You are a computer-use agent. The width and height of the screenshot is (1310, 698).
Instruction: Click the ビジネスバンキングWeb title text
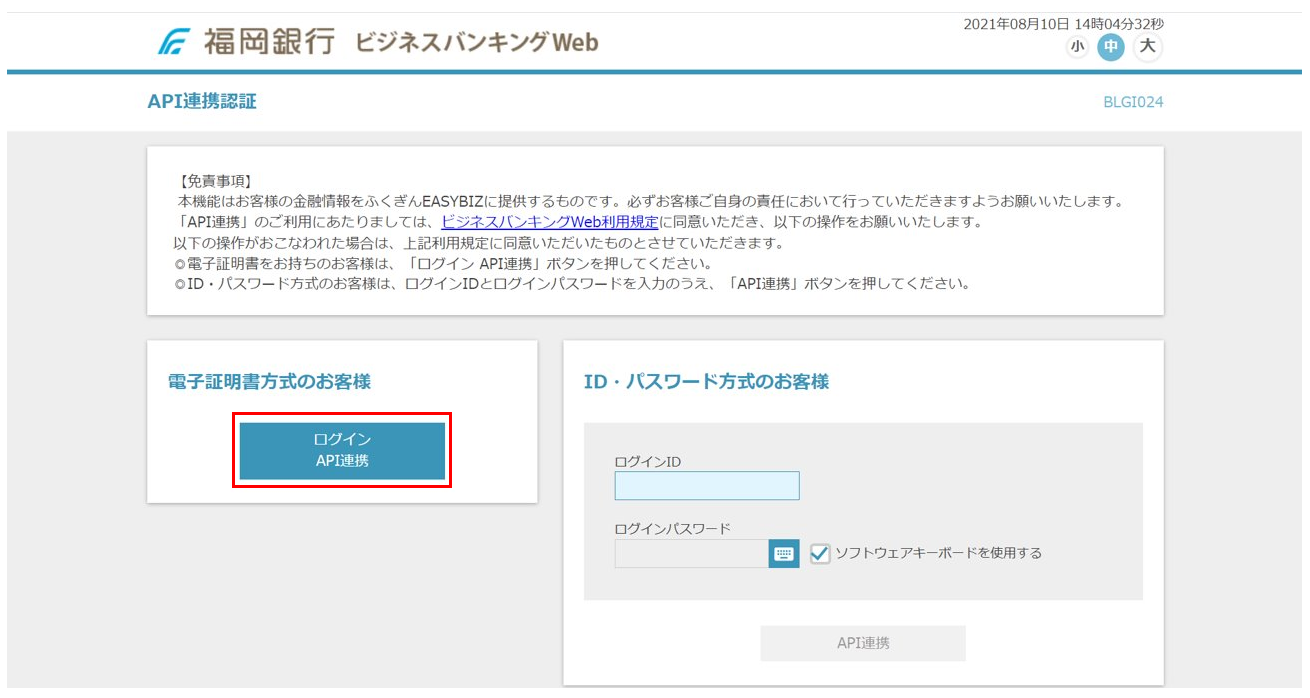(x=476, y=42)
